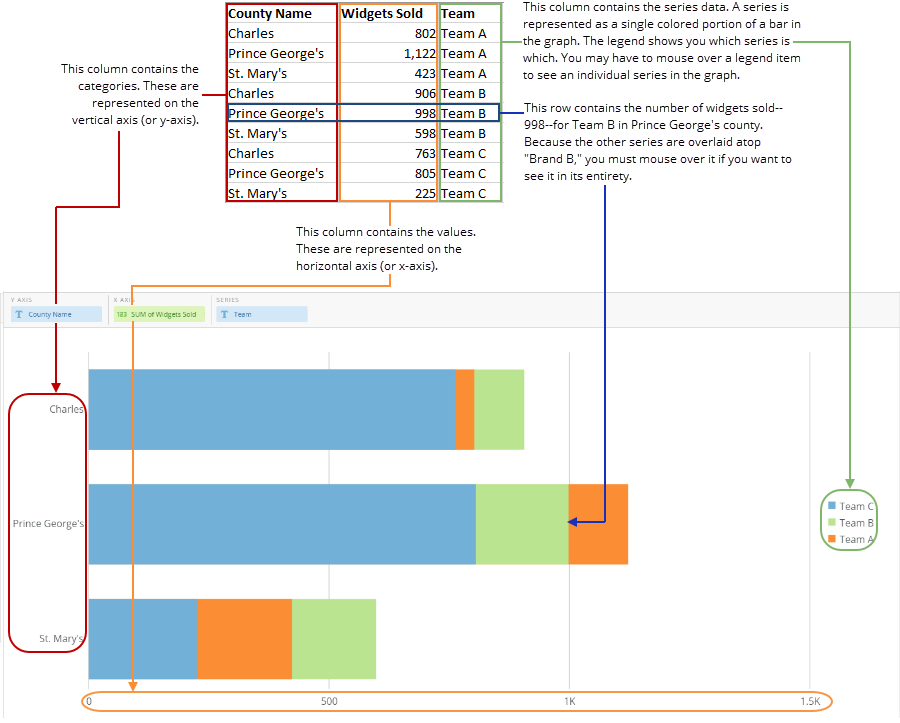Toggle Team B visibility via its legend entry

pos(855,522)
